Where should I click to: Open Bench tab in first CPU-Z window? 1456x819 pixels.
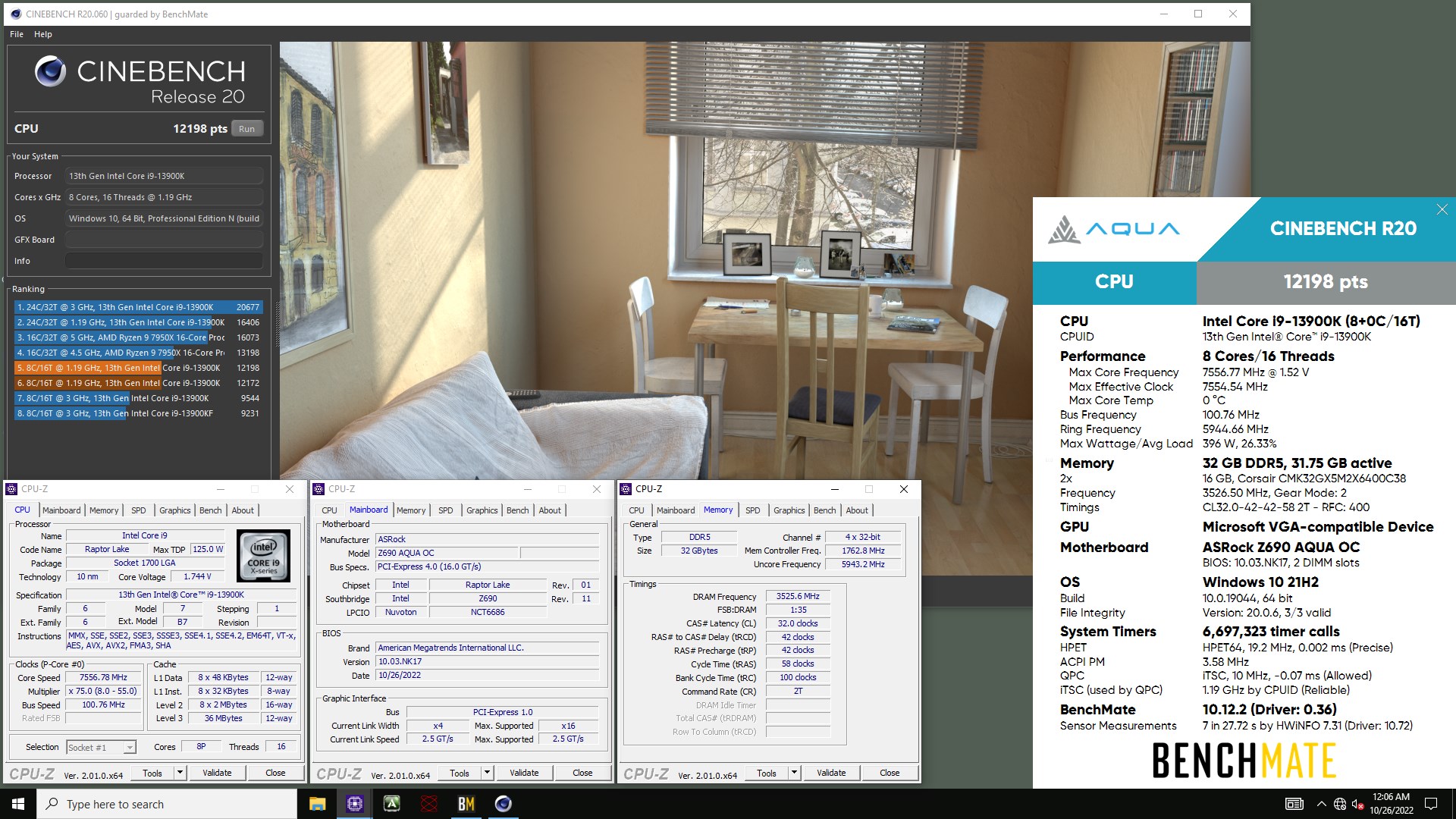[211, 510]
